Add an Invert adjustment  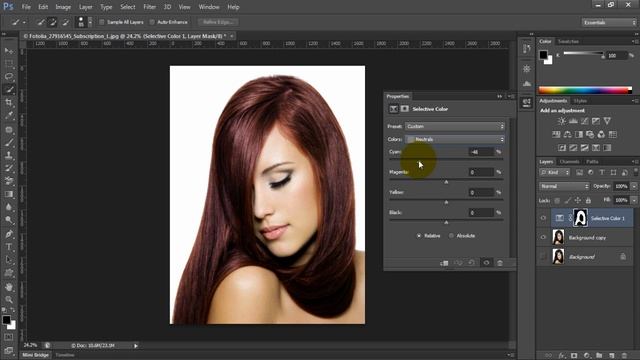[562, 148]
